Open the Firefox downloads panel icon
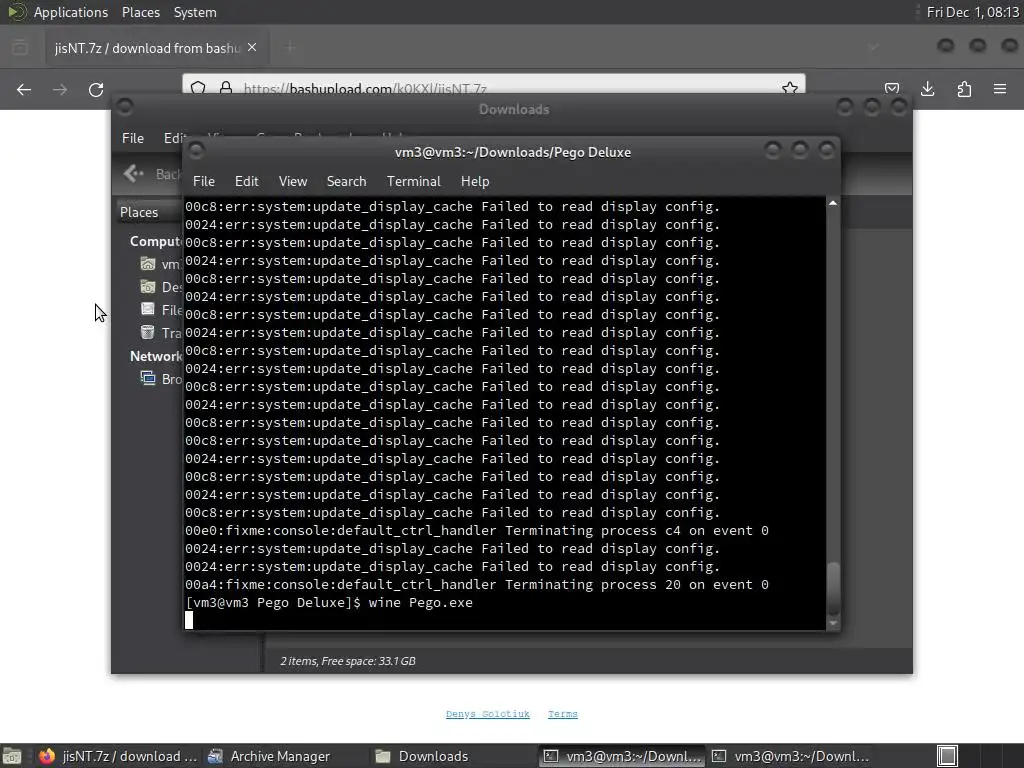The height and width of the screenshot is (768, 1024). [x=927, y=89]
